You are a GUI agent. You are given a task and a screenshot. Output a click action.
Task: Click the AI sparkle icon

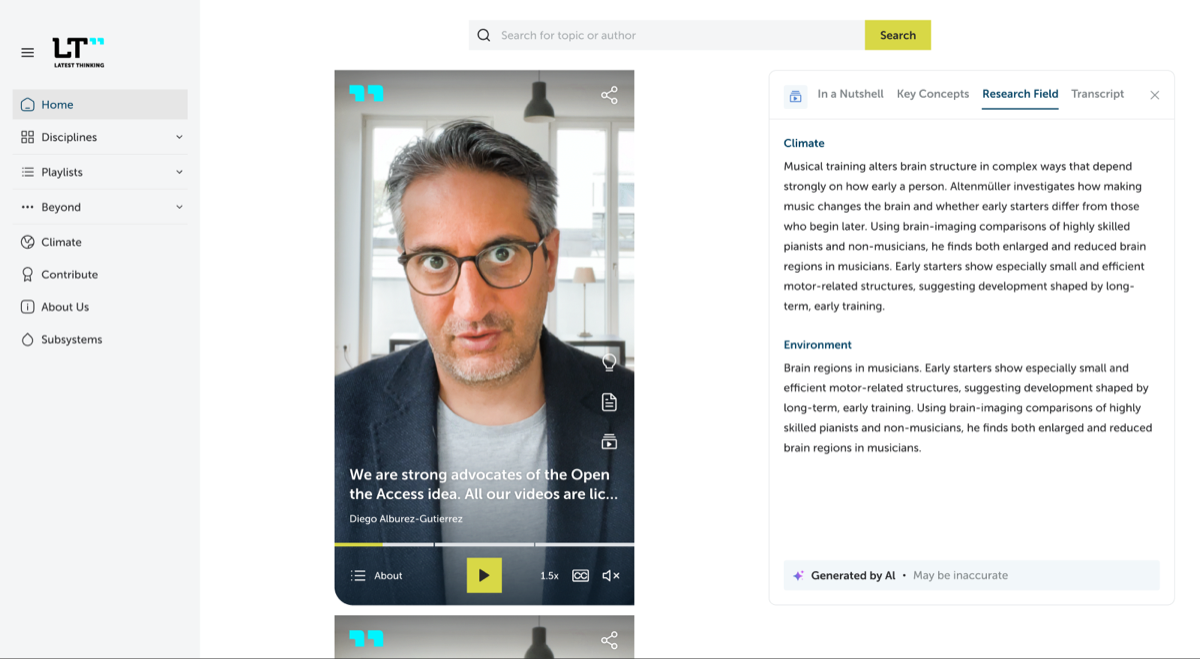click(798, 575)
